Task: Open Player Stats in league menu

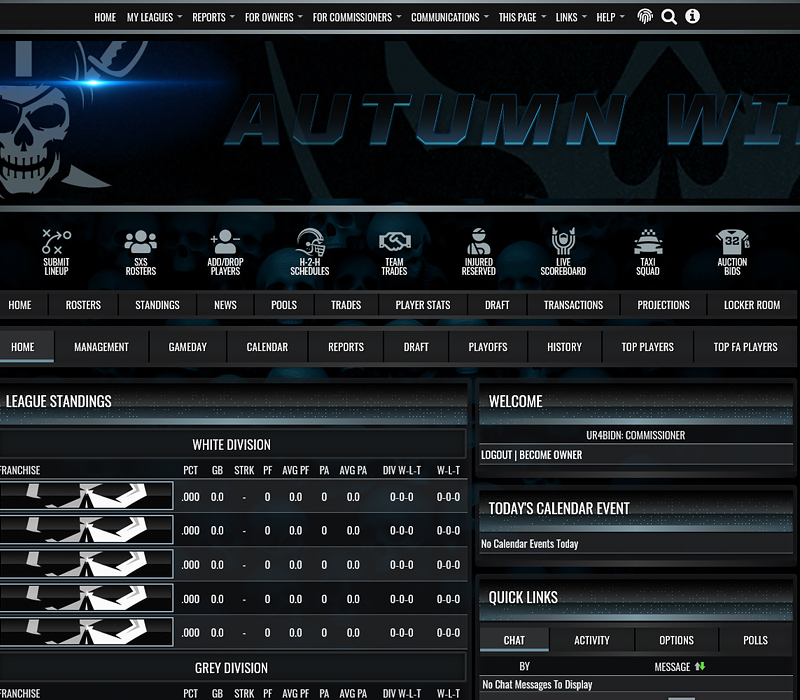Action: click(422, 305)
